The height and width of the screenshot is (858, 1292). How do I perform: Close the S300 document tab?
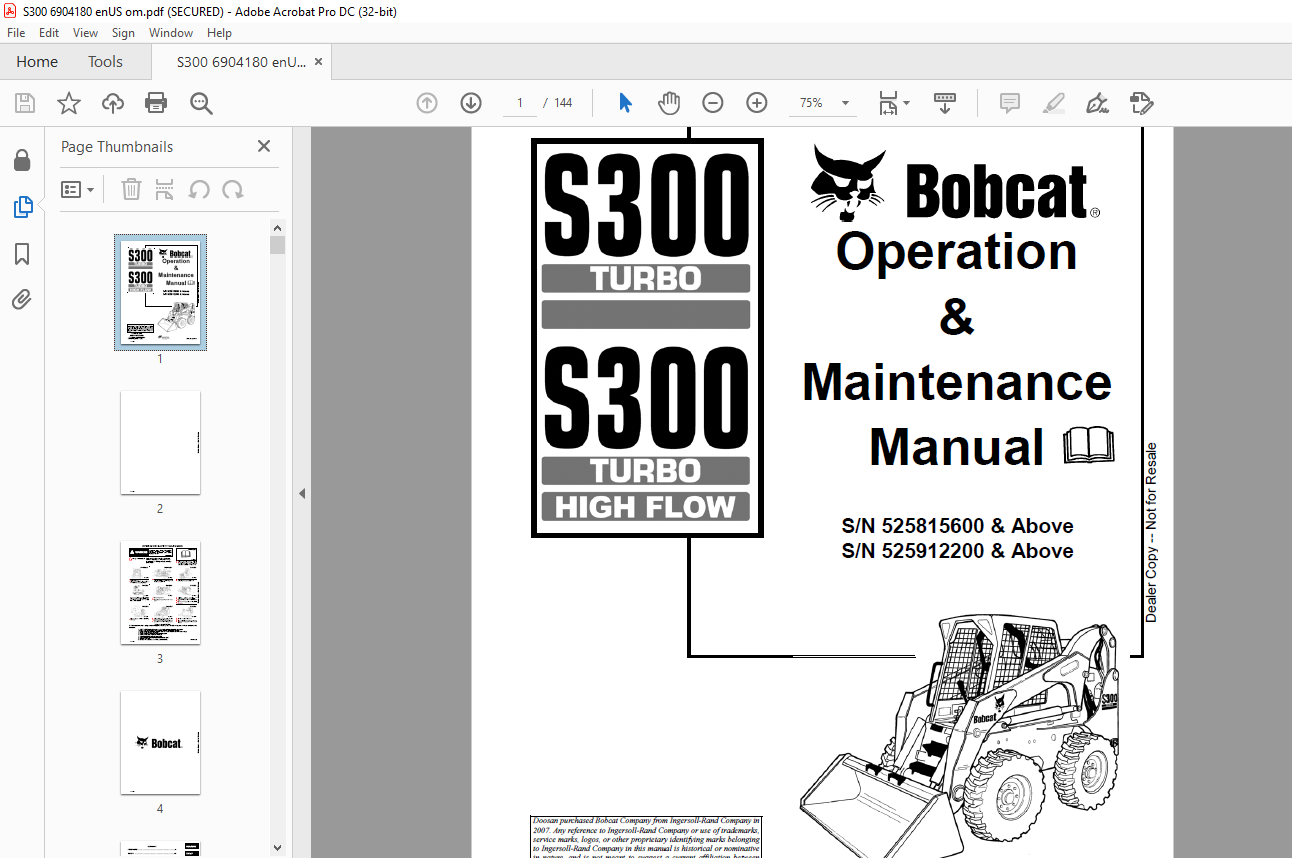tap(318, 62)
